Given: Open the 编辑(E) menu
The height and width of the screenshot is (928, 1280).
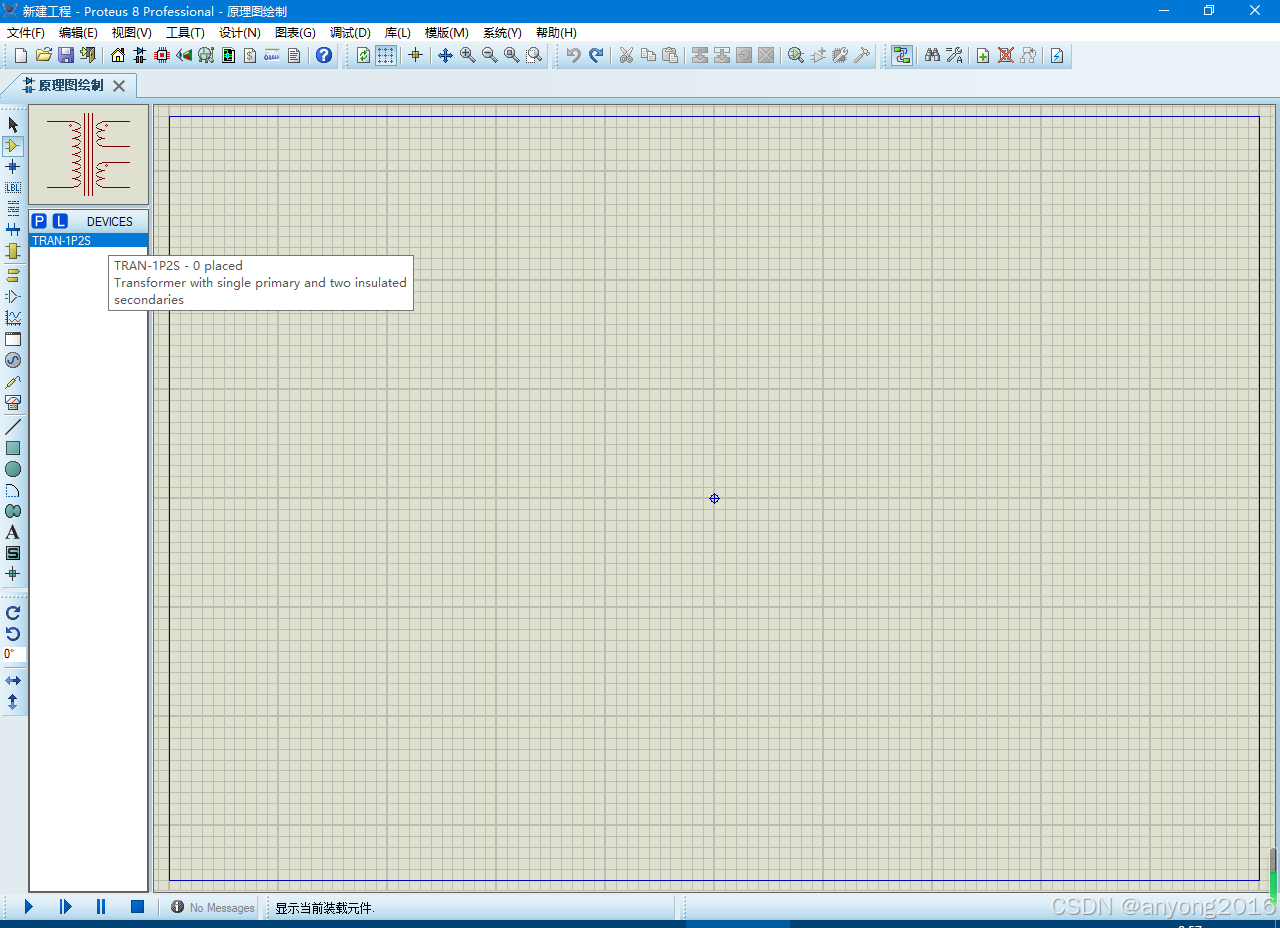Looking at the screenshot, I should [x=78, y=33].
